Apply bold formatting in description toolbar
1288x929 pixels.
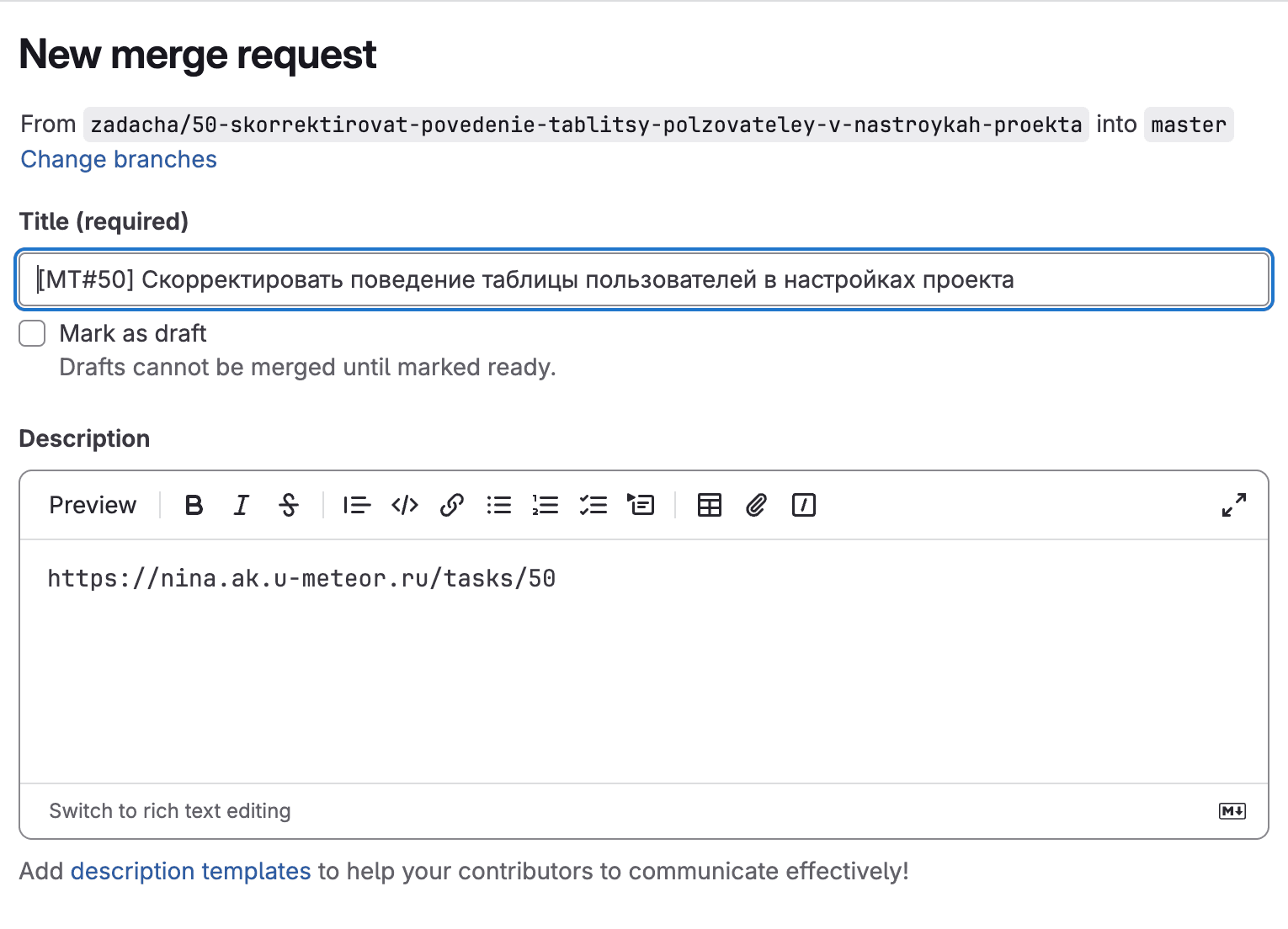click(194, 505)
